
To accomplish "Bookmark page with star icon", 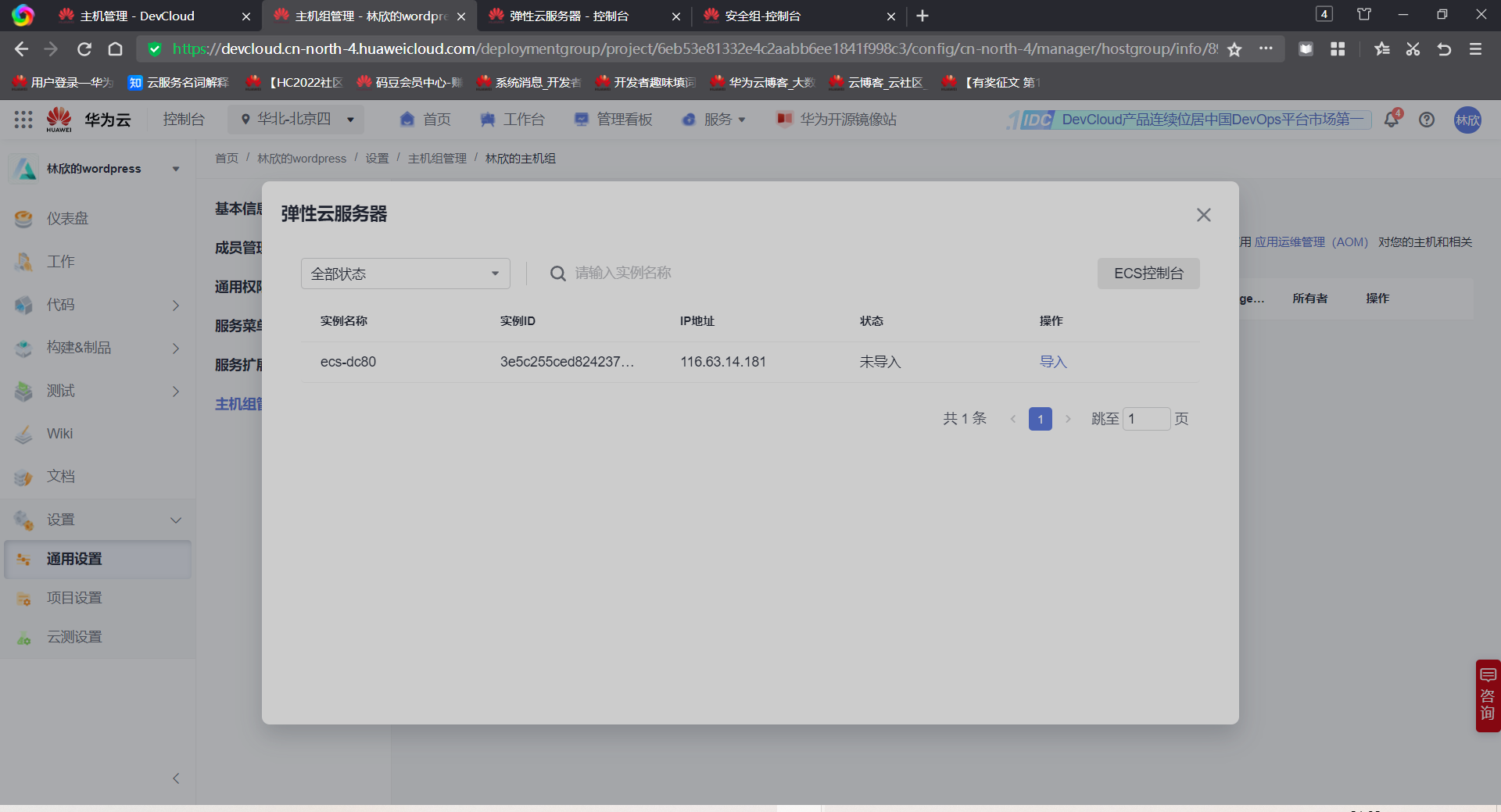I will (1234, 49).
